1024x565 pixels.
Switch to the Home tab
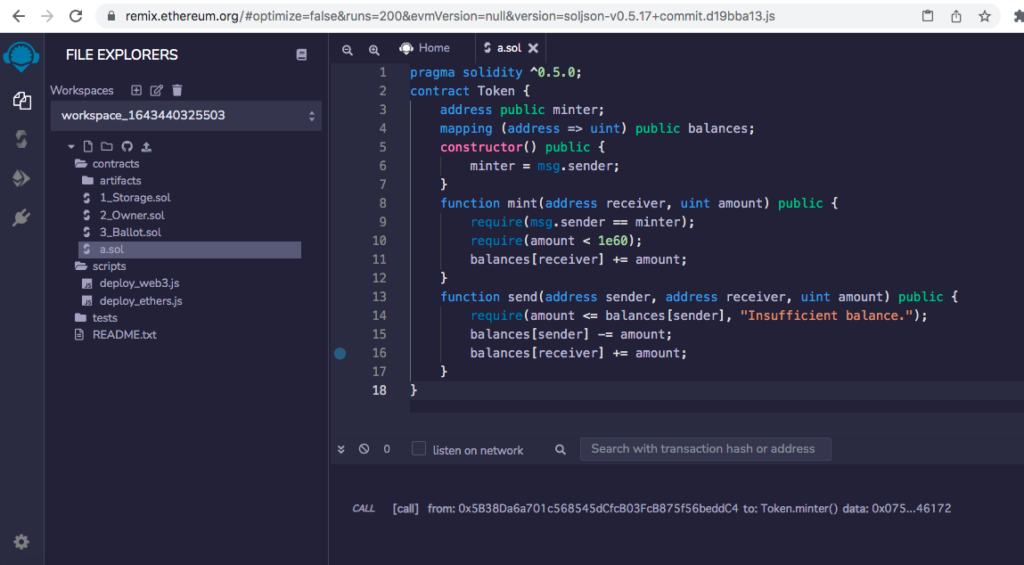click(x=424, y=48)
